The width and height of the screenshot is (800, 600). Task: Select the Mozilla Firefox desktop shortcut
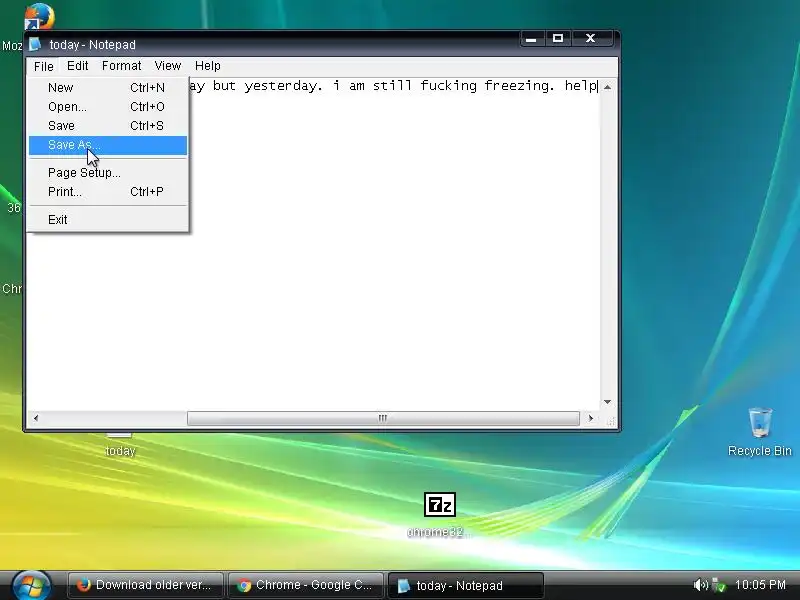38,17
